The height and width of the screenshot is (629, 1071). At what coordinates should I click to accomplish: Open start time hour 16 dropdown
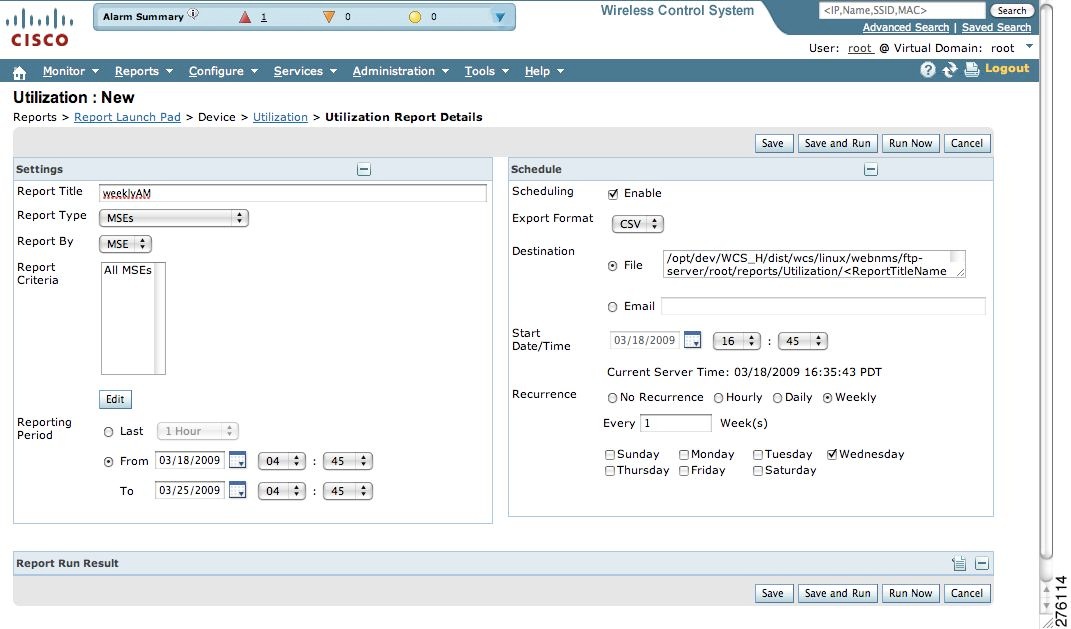tap(736, 341)
